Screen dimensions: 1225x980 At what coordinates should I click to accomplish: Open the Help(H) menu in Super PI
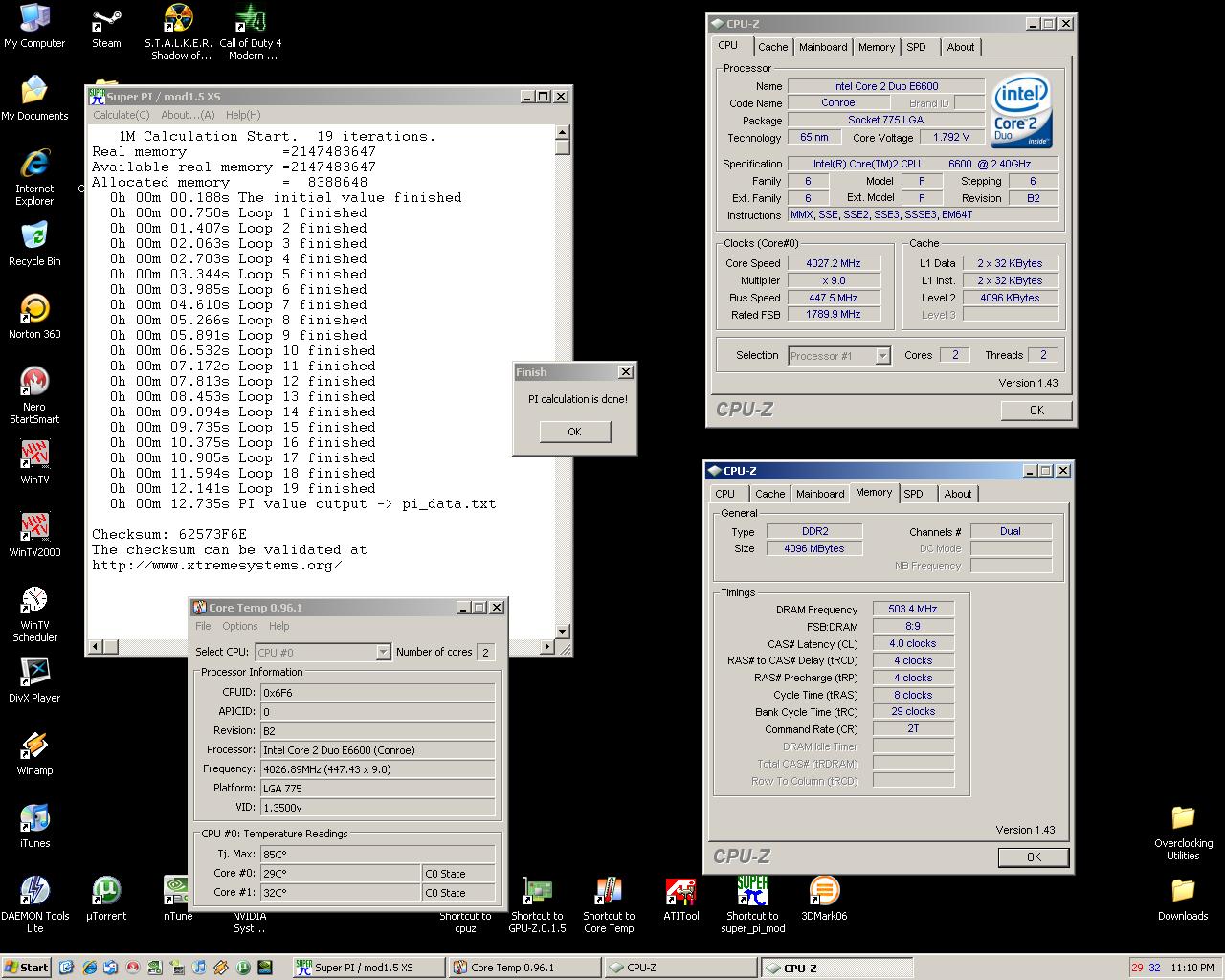pos(243,115)
